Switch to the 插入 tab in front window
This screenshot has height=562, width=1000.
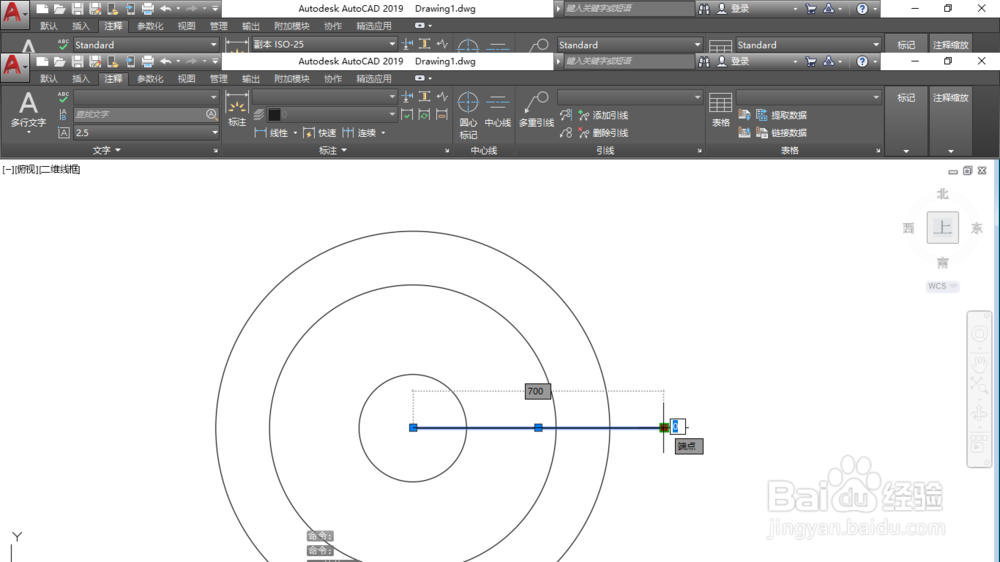click(81, 78)
